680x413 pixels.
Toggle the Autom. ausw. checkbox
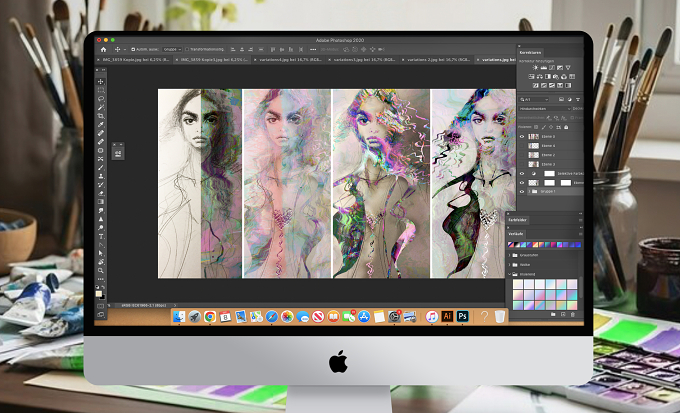coord(133,49)
